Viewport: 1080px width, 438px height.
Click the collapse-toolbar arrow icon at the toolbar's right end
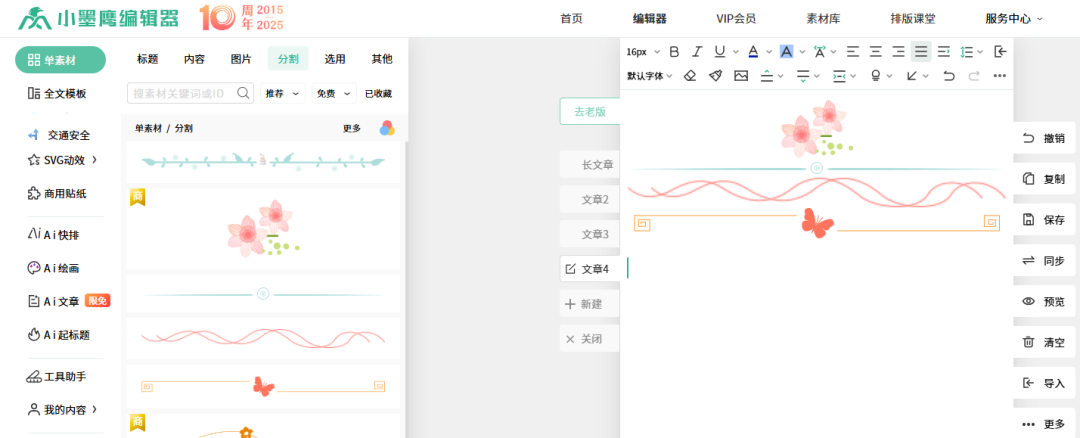[1001, 51]
